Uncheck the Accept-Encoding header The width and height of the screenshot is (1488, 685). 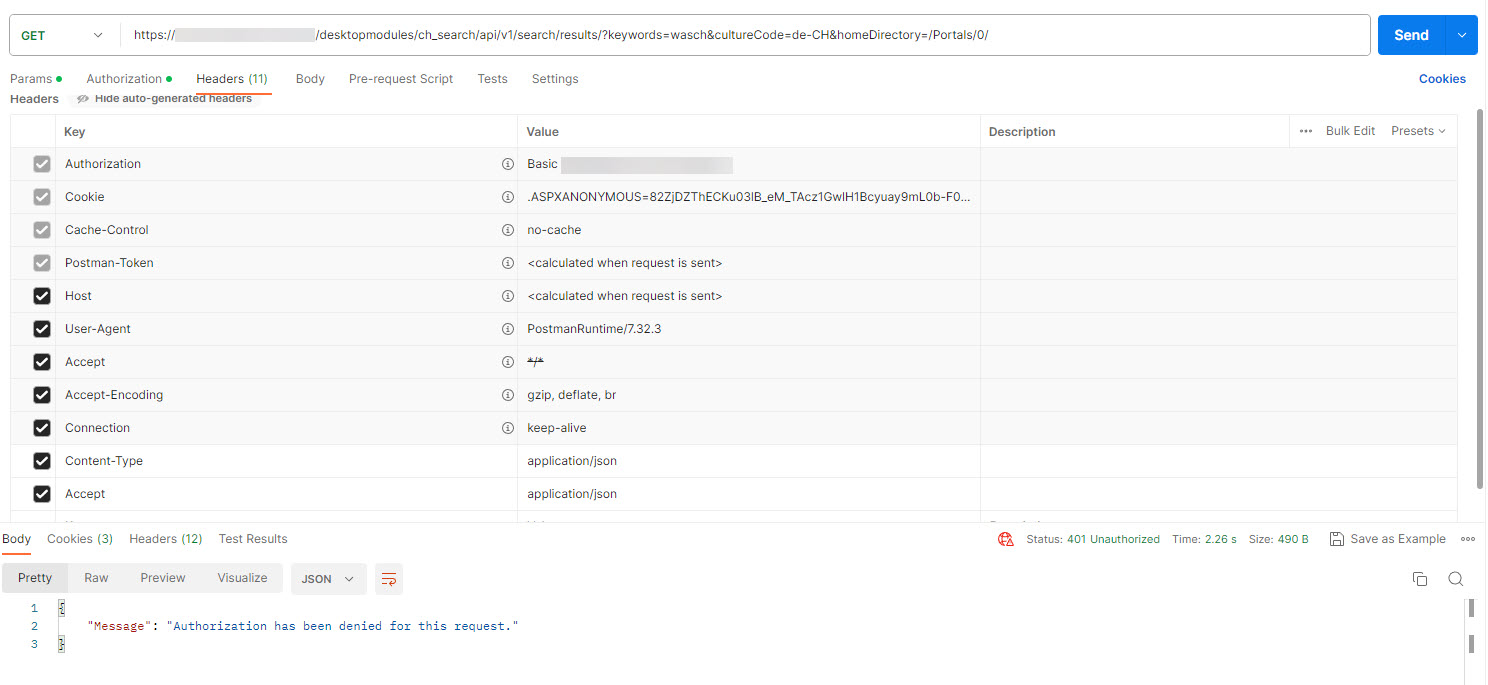(42, 395)
